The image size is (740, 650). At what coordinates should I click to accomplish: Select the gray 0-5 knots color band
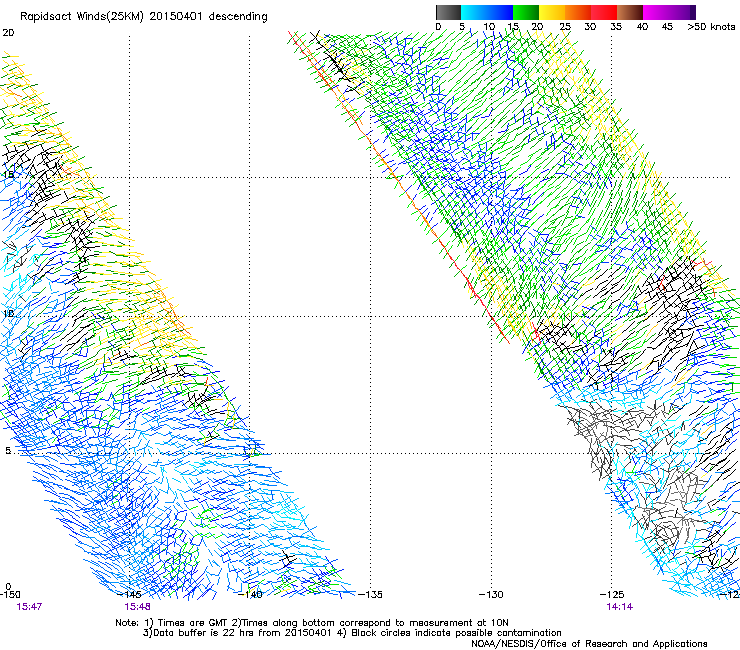(448, 12)
